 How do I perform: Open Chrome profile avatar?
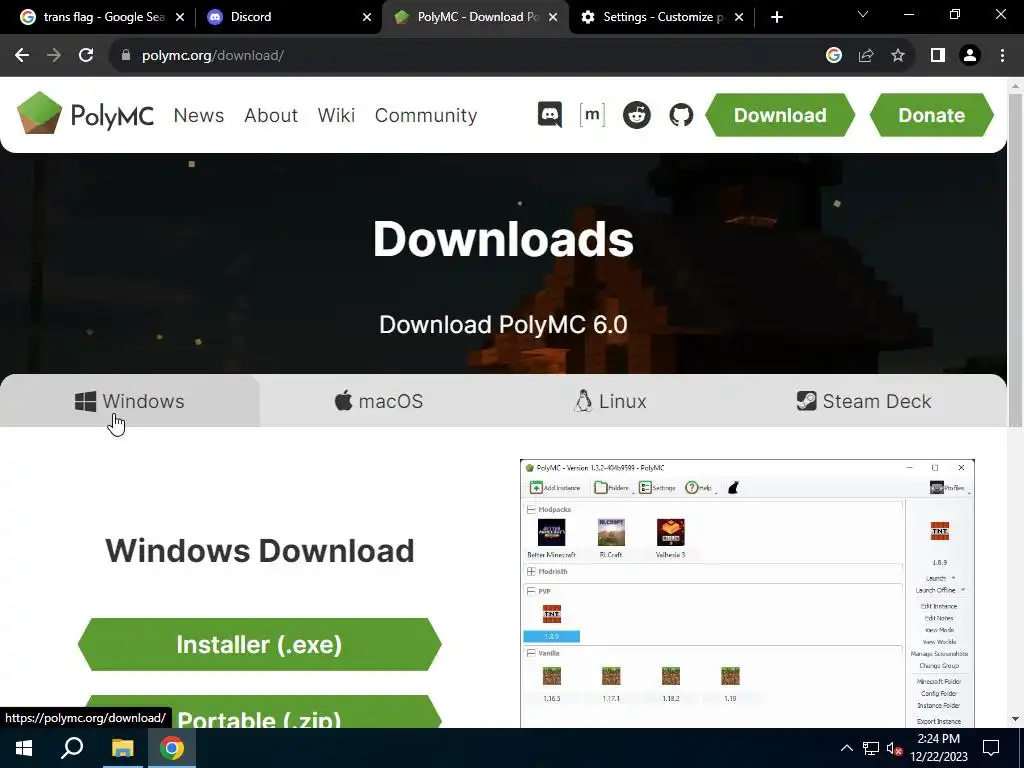[970, 56]
